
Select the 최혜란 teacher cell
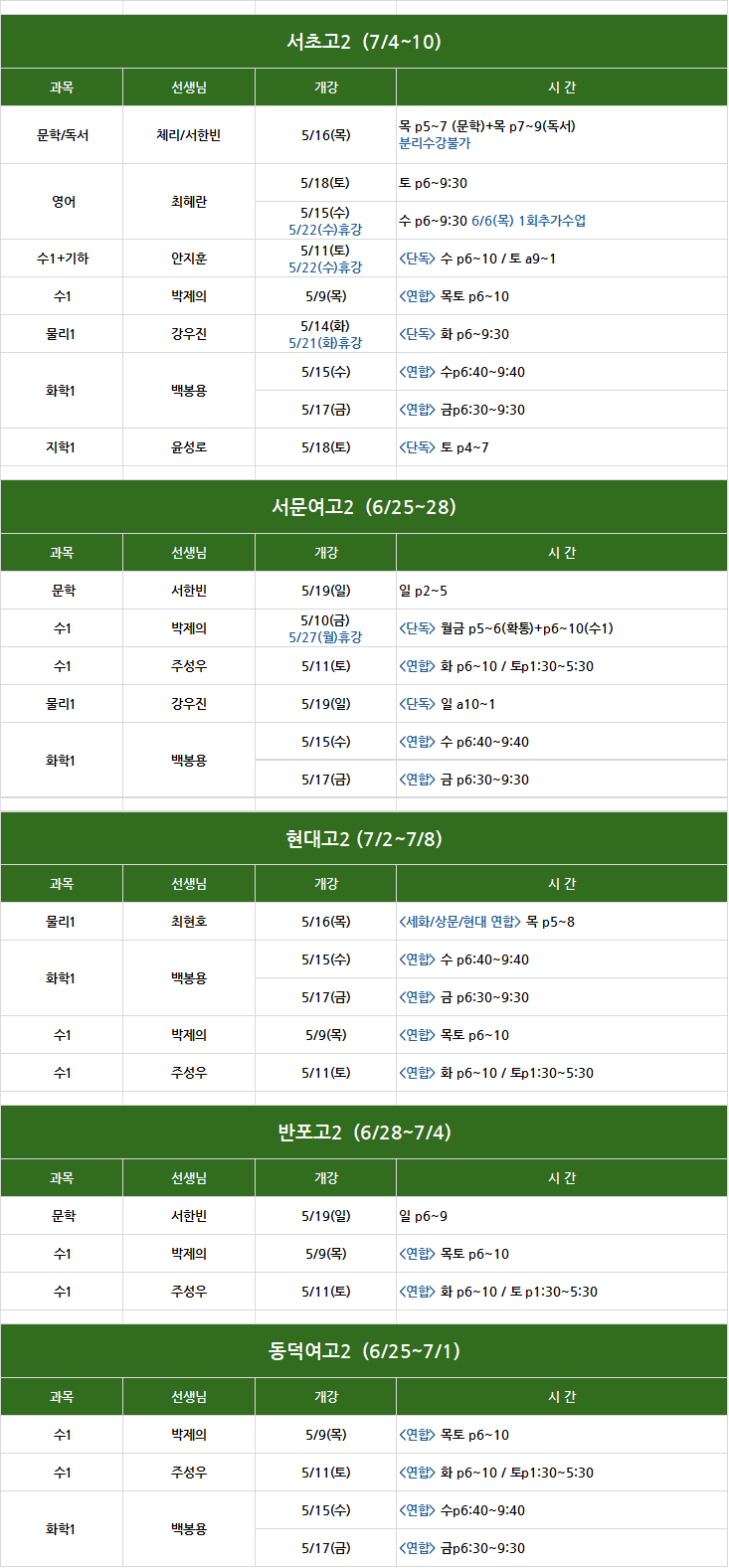click(189, 202)
